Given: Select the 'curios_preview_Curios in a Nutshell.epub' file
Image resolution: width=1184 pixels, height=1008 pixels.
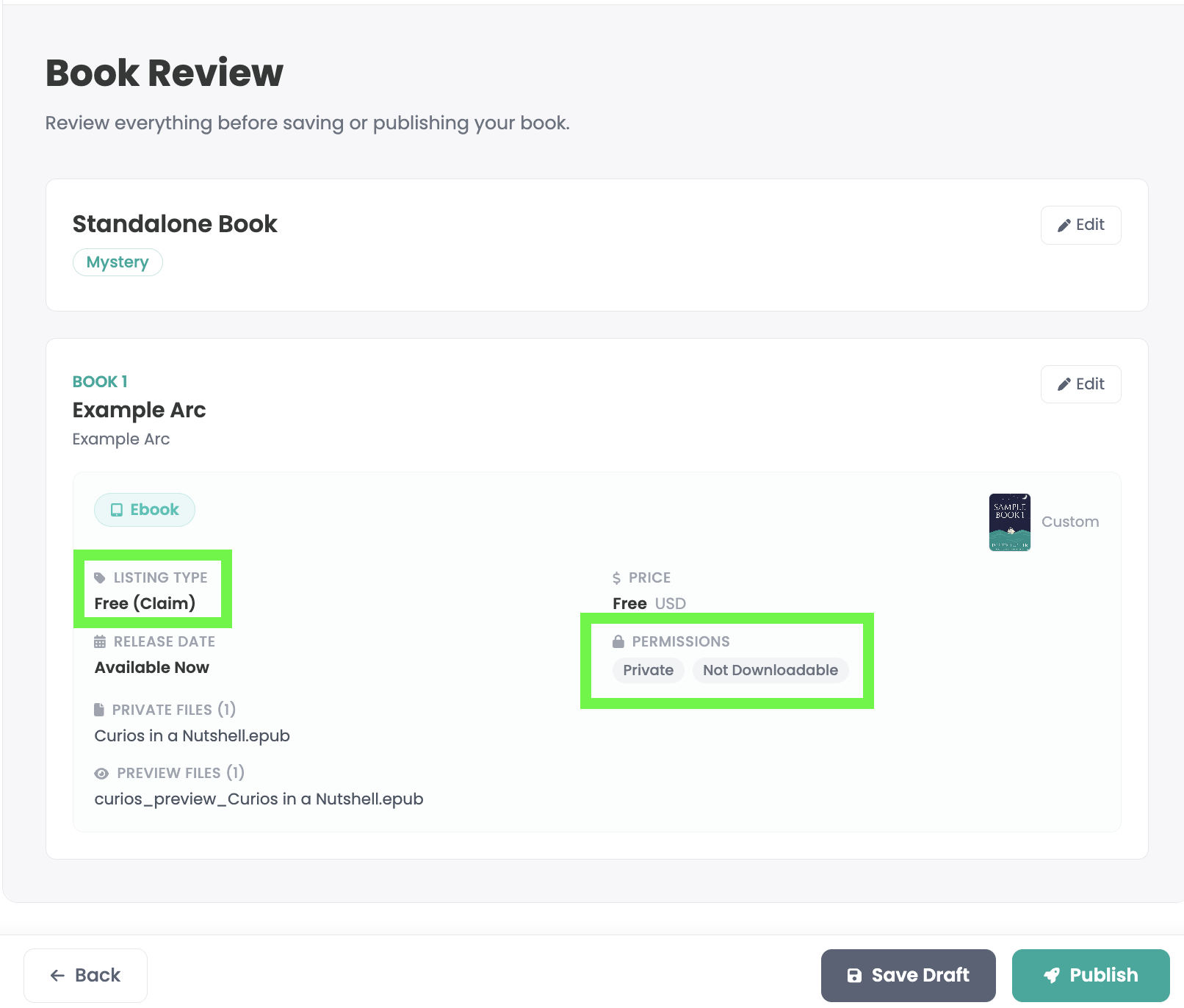Looking at the screenshot, I should [x=259, y=799].
